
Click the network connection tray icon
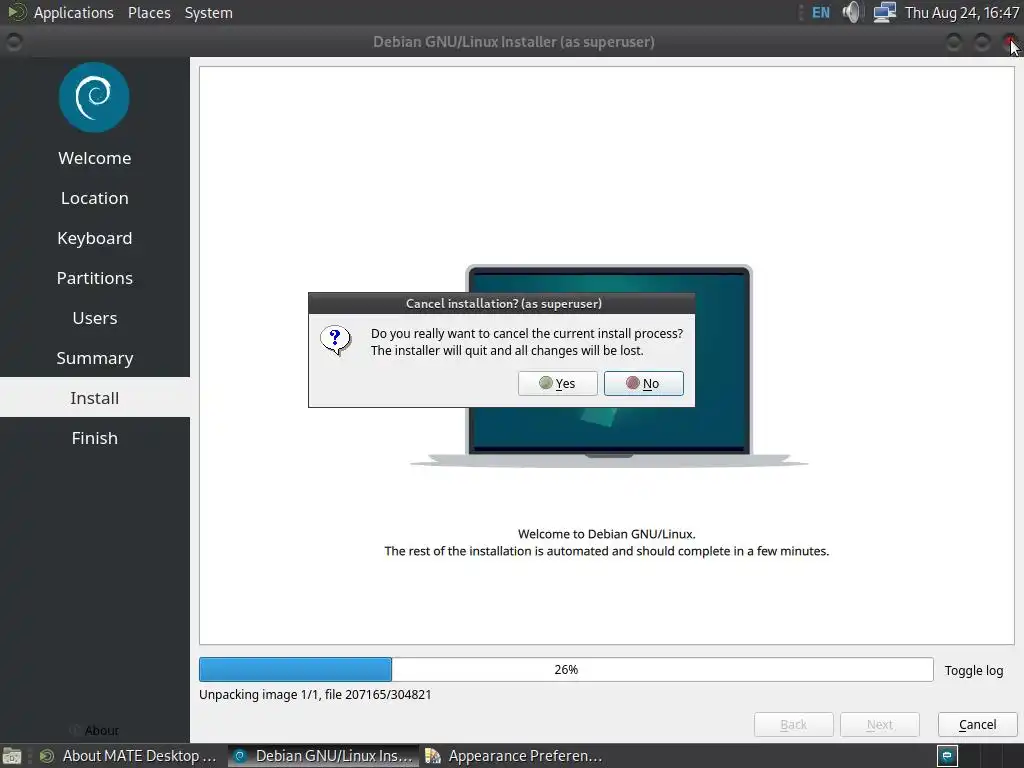pos(885,12)
